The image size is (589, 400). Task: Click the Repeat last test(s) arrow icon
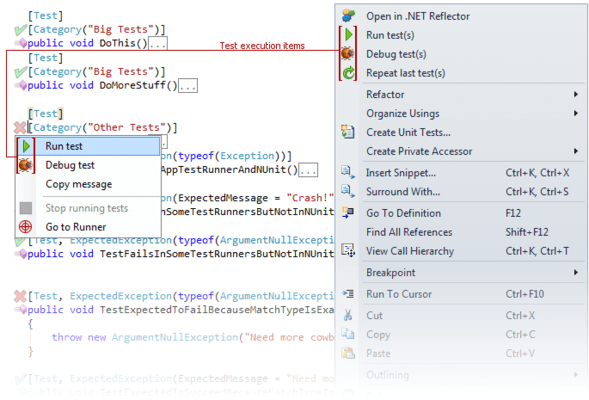pyautogui.click(x=349, y=73)
